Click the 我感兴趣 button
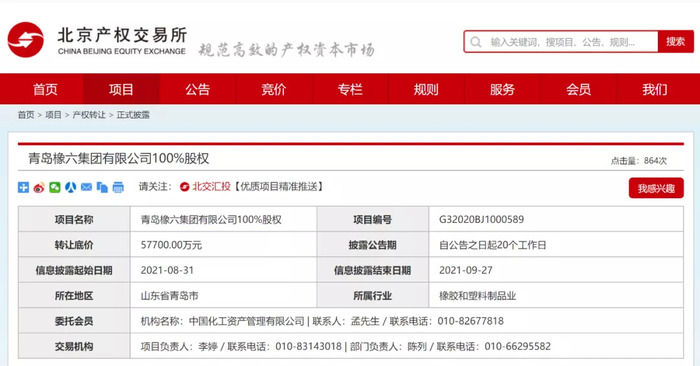This screenshot has height=366, width=700. (x=656, y=188)
